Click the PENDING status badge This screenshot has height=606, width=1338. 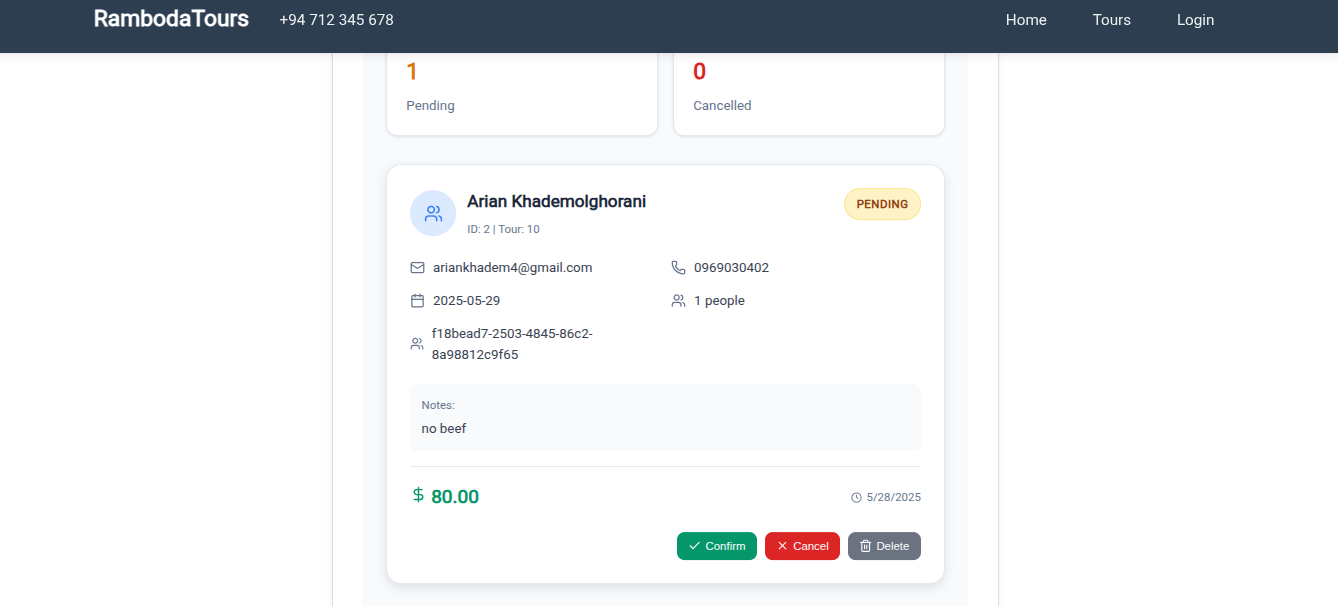click(882, 204)
